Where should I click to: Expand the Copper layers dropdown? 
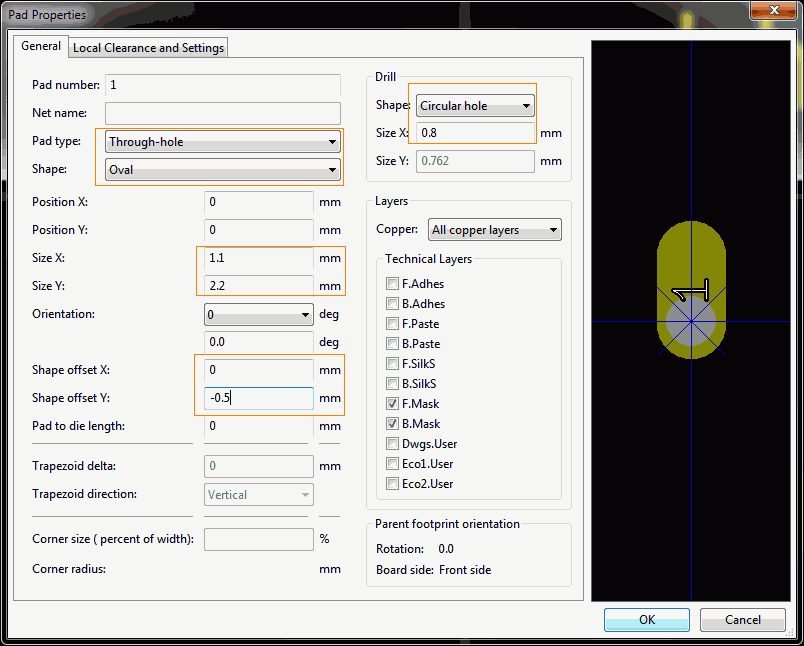pyautogui.click(x=494, y=230)
